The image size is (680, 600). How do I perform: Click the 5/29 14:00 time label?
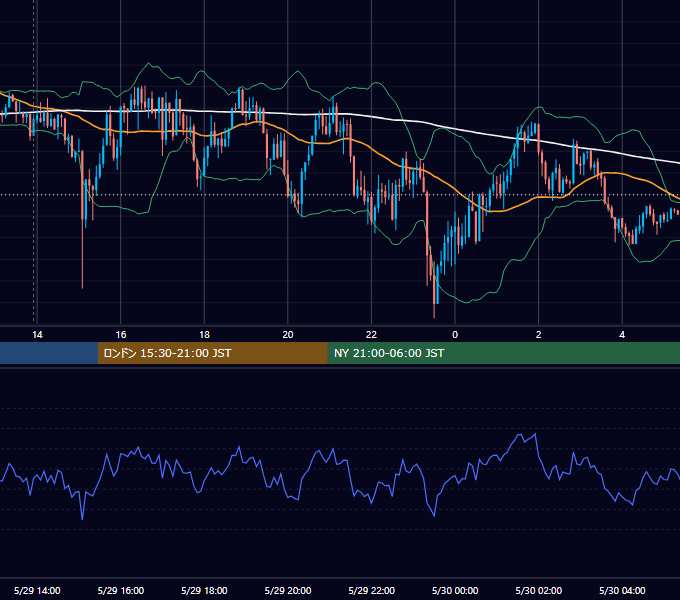click(x=37, y=590)
